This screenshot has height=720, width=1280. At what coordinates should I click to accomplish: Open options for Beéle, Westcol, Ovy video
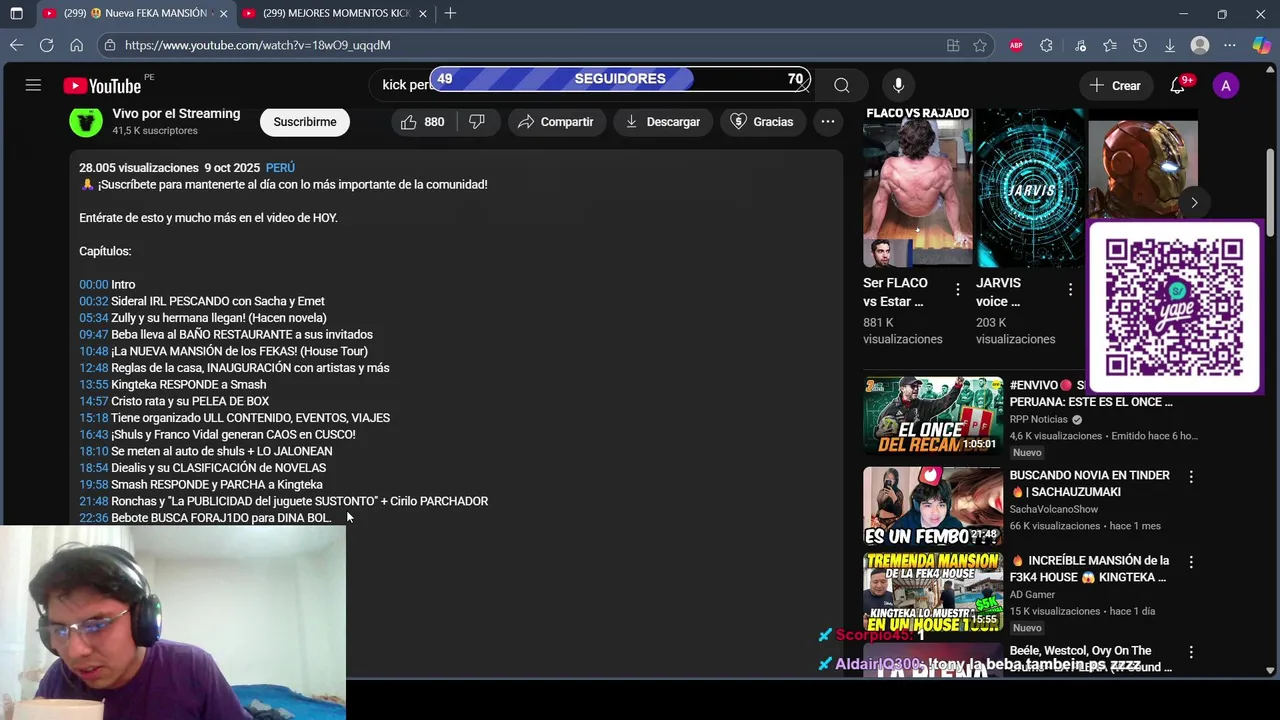1191,652
